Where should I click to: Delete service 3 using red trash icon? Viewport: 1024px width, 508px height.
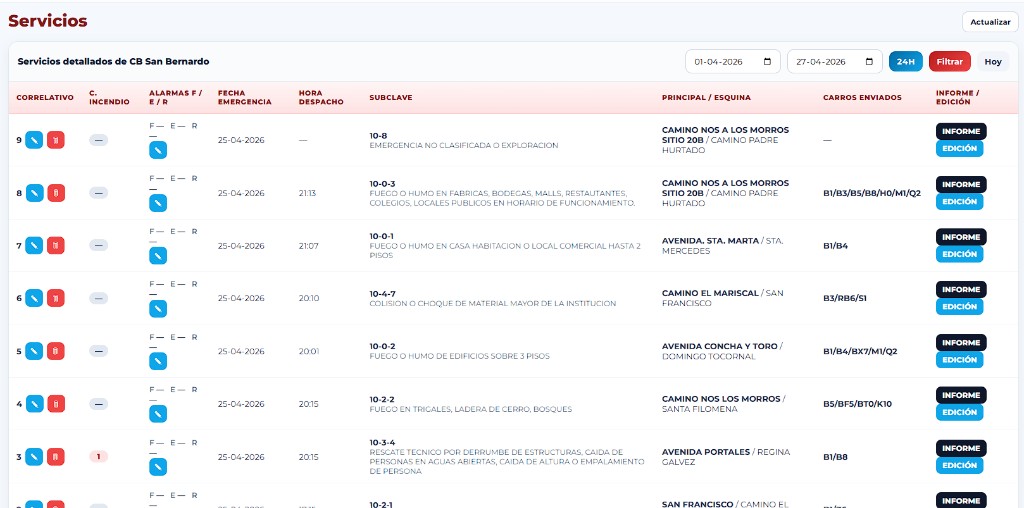tap(56, 456)
